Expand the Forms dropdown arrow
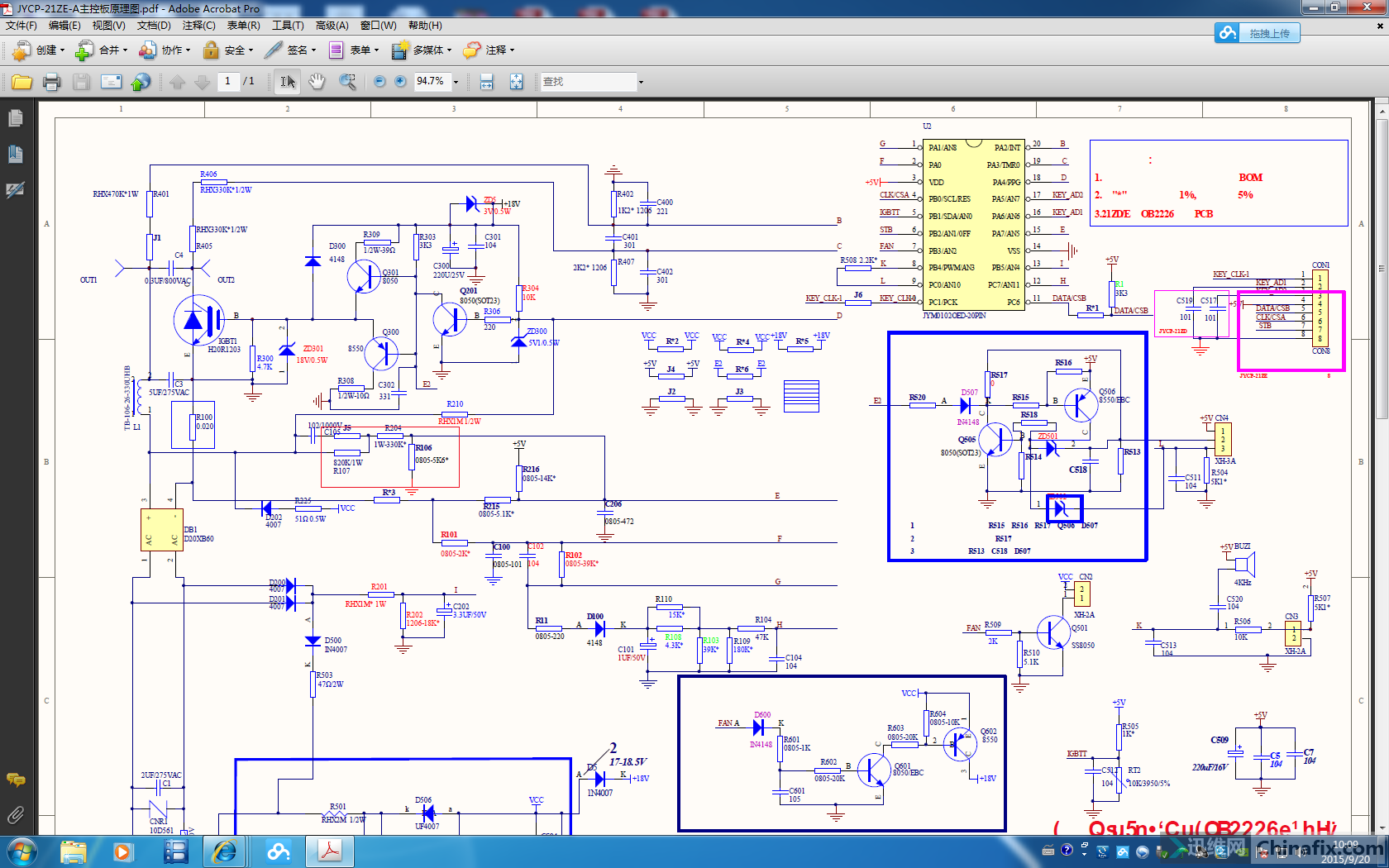Image resolution: width=1389 pixels, height=868 pixels. (x=376, y=50)
